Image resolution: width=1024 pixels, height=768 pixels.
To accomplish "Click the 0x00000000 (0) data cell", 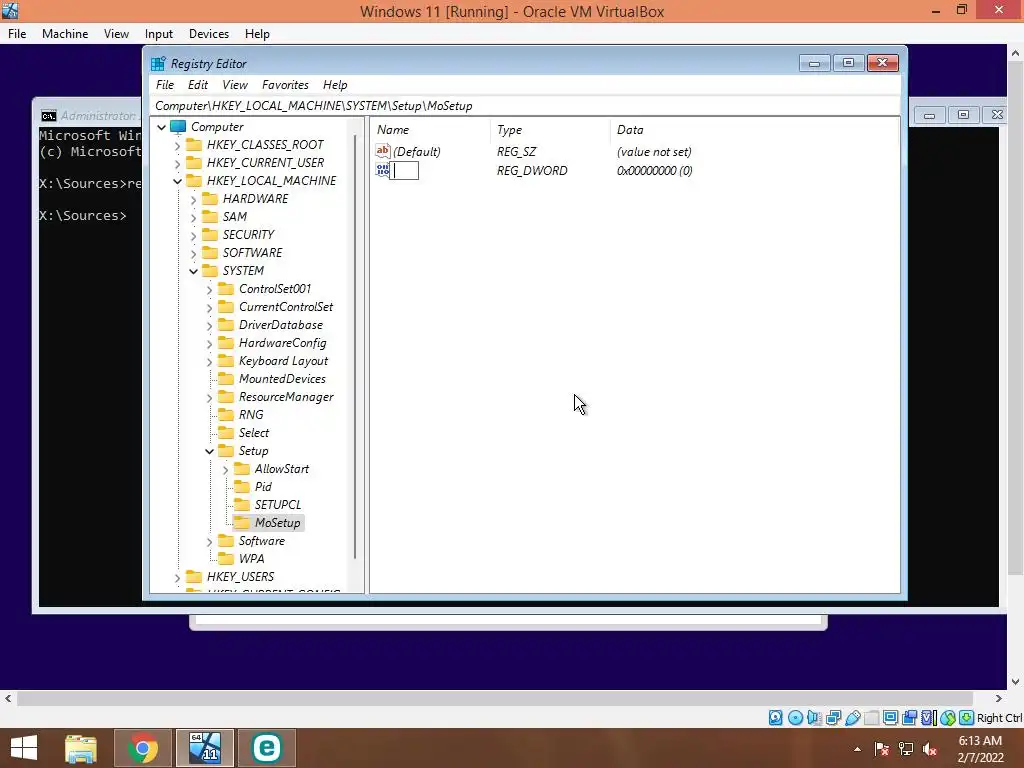I will (654, 170).
